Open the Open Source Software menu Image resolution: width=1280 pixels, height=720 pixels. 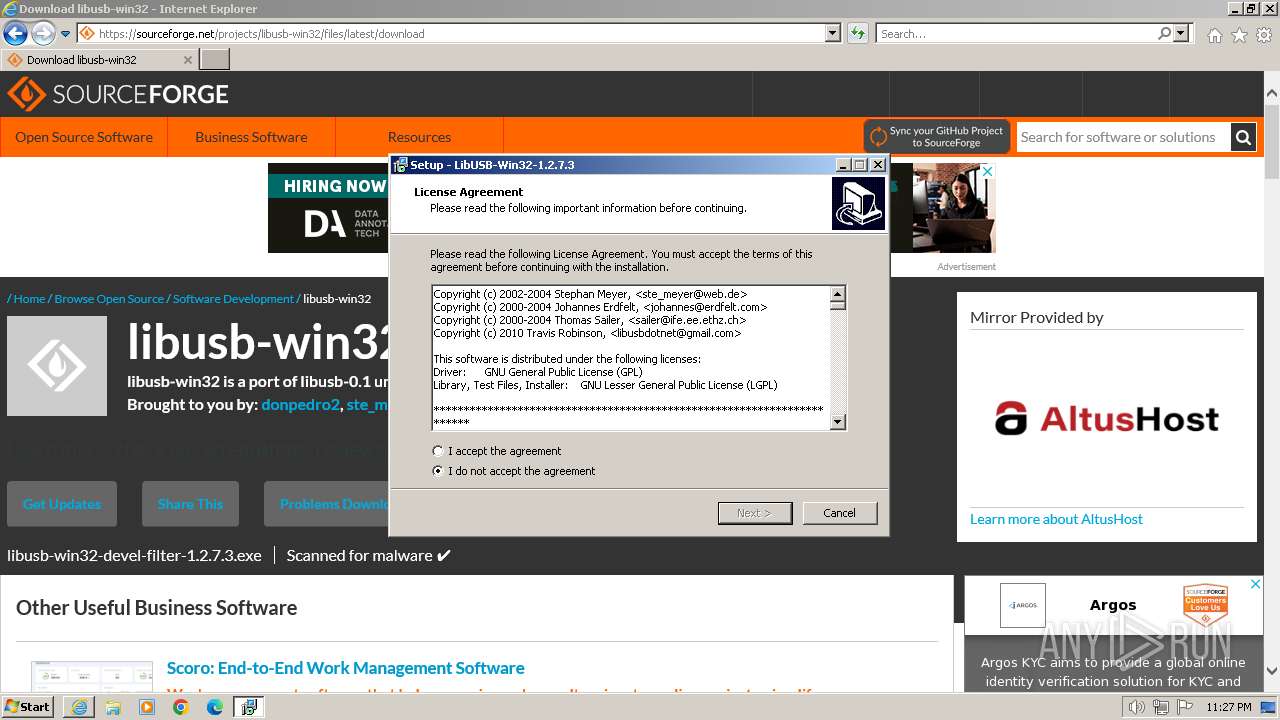[84, 137]
